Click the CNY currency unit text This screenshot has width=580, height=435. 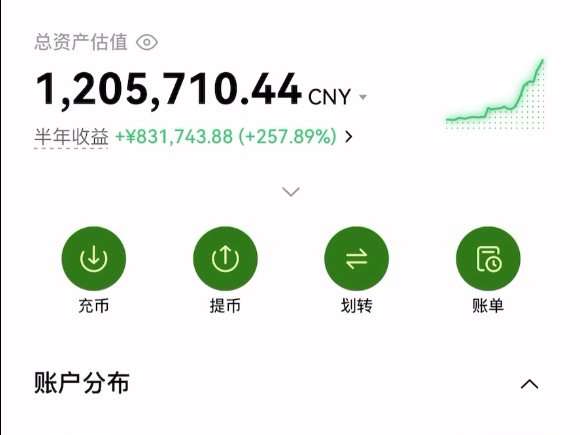click(329, 97)
